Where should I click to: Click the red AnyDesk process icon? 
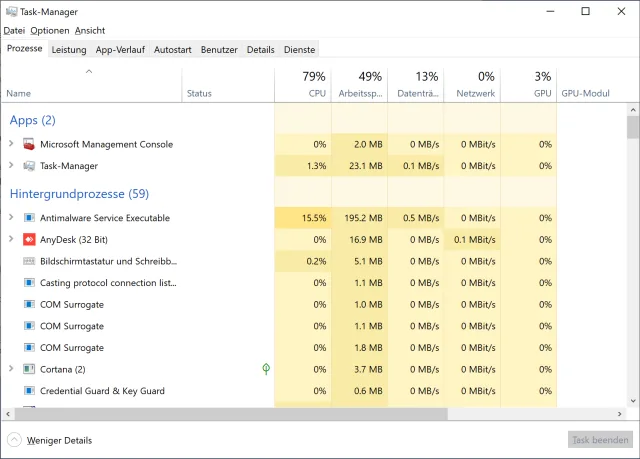[x=28, y=240]
